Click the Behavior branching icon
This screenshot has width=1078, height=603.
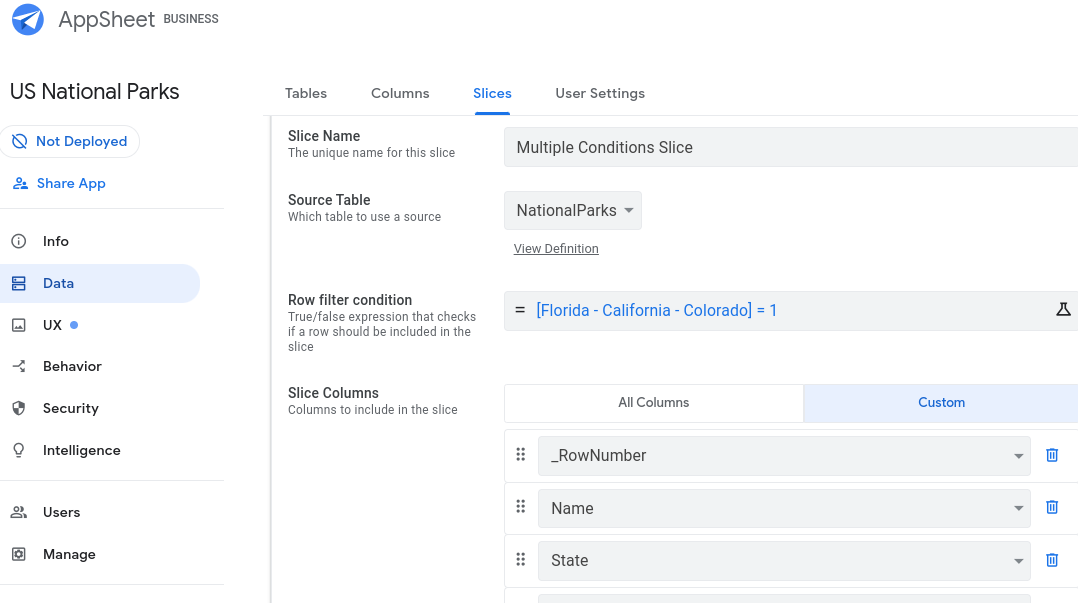(x=19, y=366)
